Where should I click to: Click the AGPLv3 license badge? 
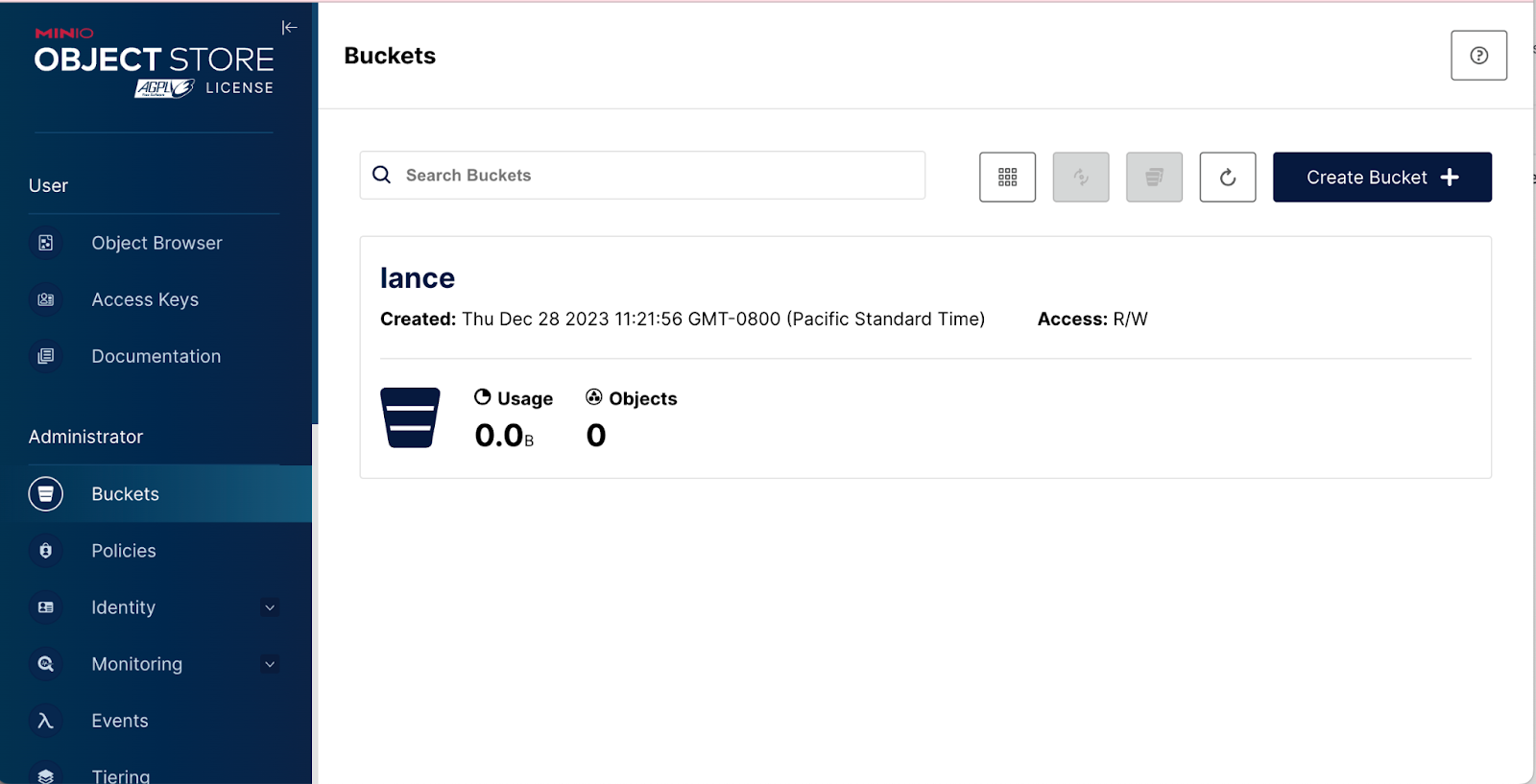[165, 88]
